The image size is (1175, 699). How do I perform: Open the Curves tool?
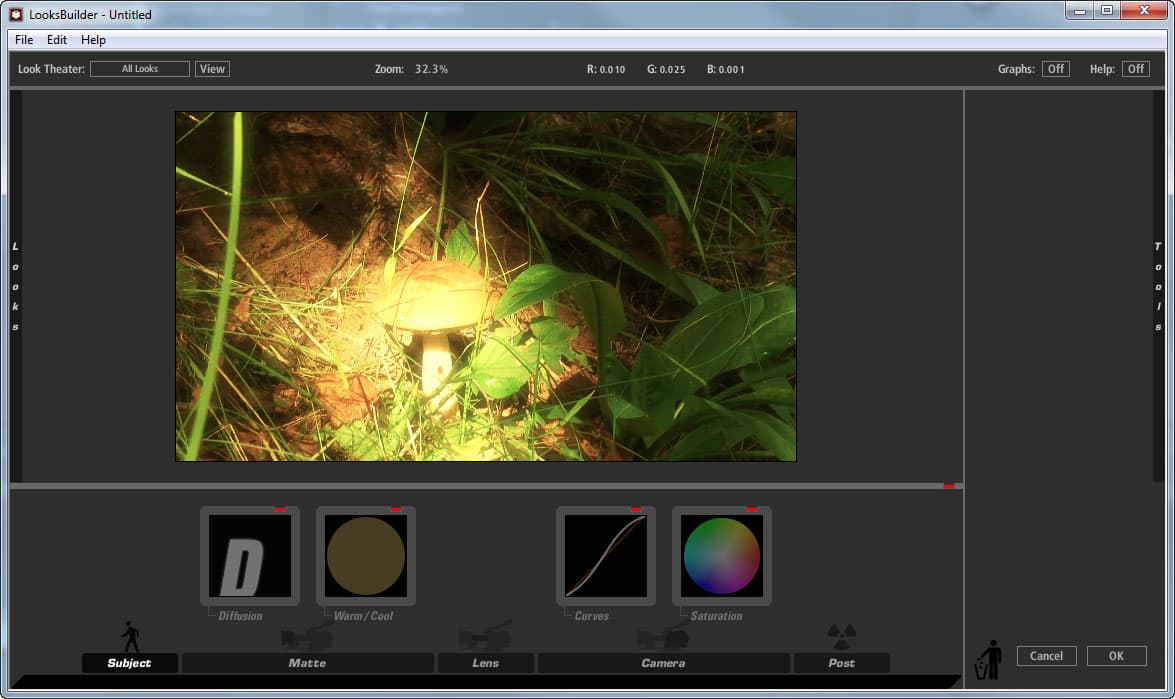605,556
